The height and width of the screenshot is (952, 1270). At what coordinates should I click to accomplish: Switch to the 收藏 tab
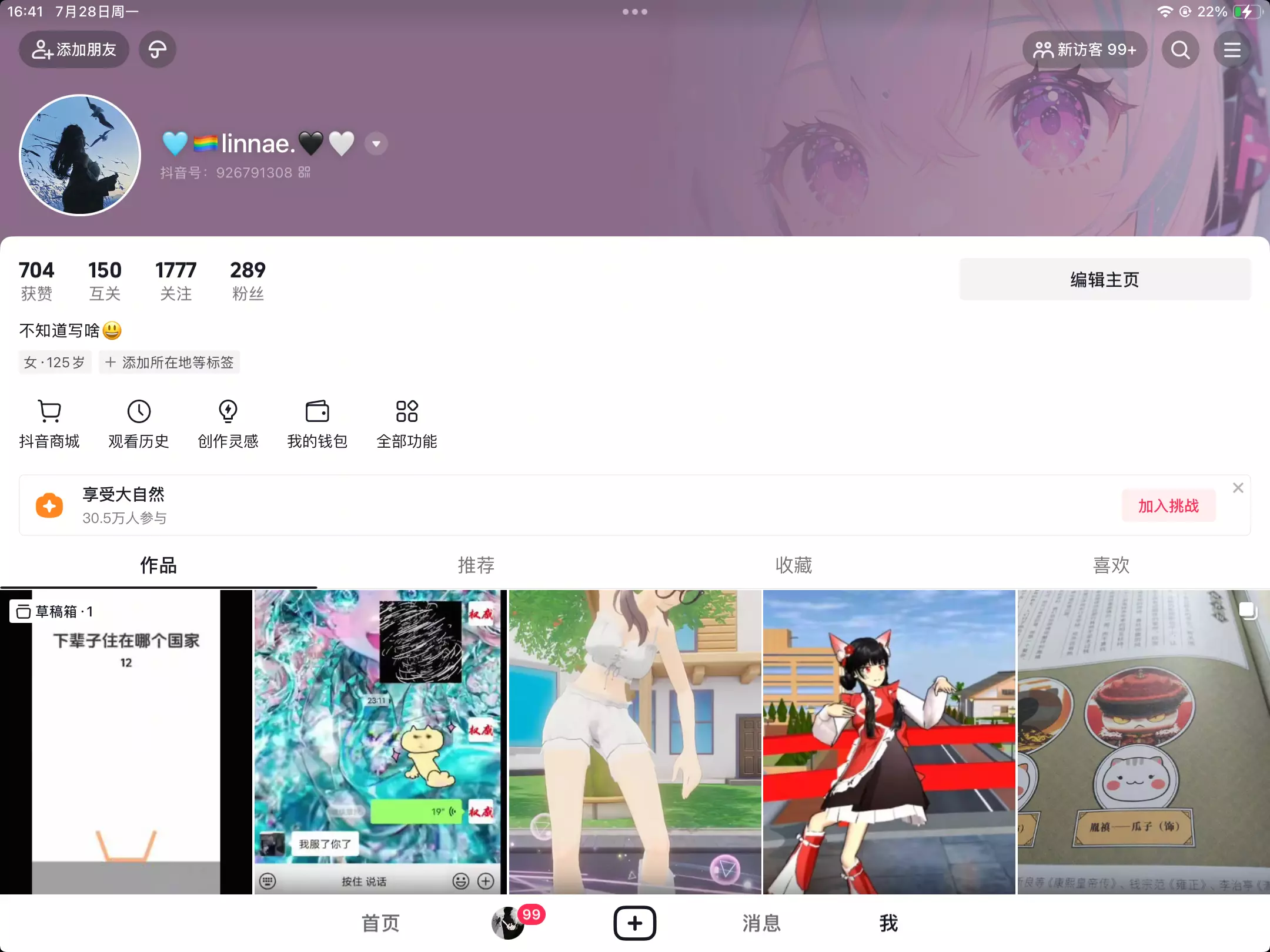(x=794, y=565)
